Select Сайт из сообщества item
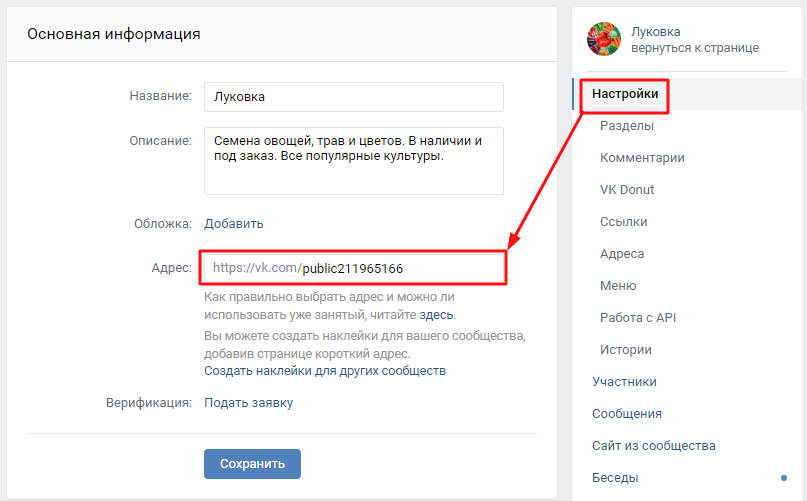 click(x=653, y=446)
